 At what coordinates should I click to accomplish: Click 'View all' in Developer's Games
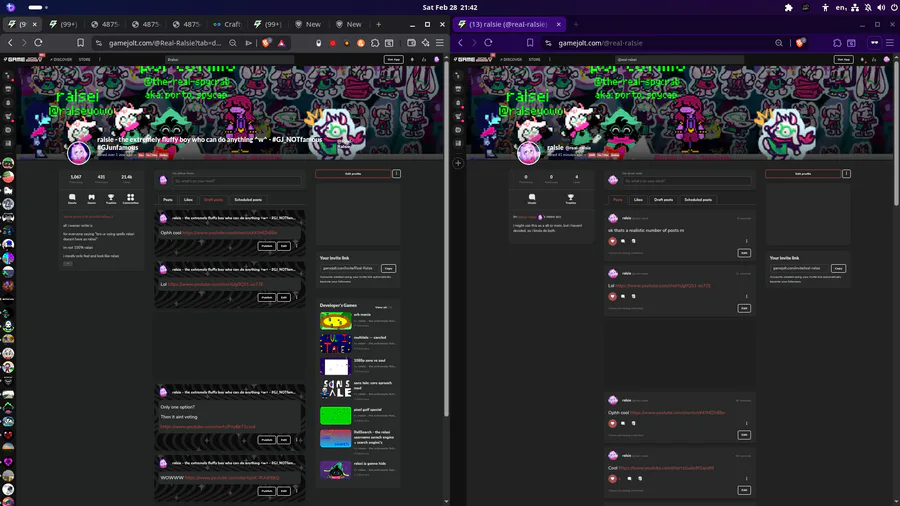(381, 307)
